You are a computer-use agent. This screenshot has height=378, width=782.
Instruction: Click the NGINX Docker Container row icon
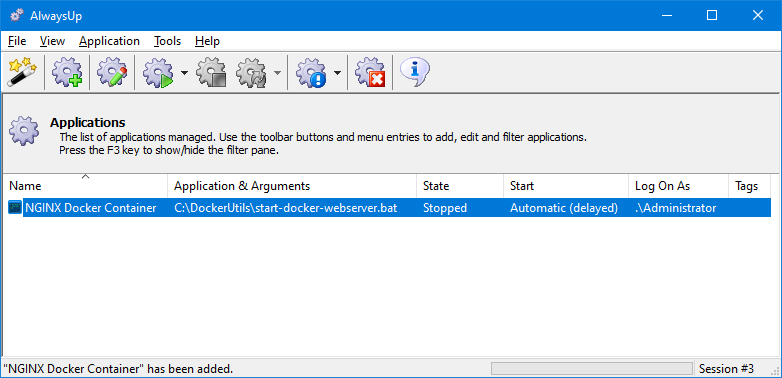(15, 208)
